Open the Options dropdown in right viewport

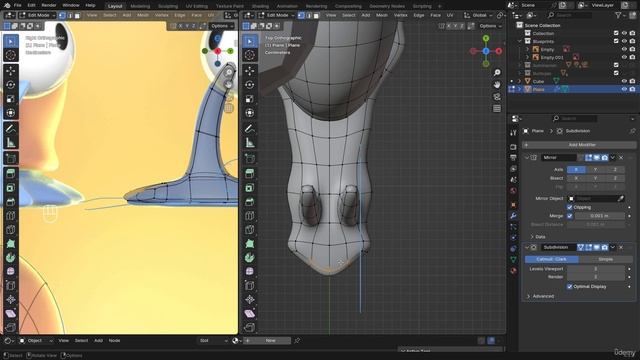pyautogui.click(x=490, y=26)
